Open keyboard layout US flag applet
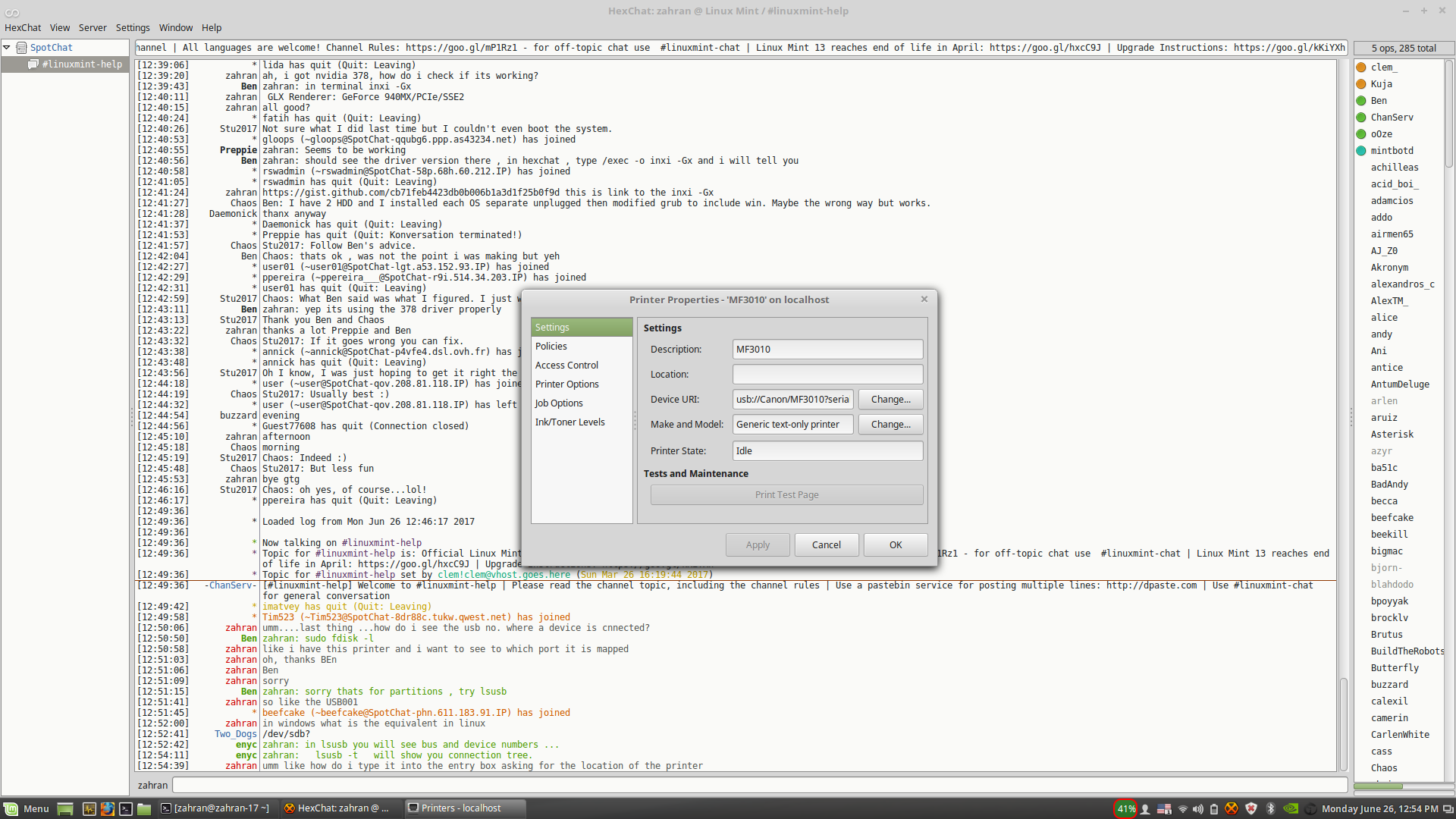Viewport: 1456px width, 819px height. [x=1164, y=809]
